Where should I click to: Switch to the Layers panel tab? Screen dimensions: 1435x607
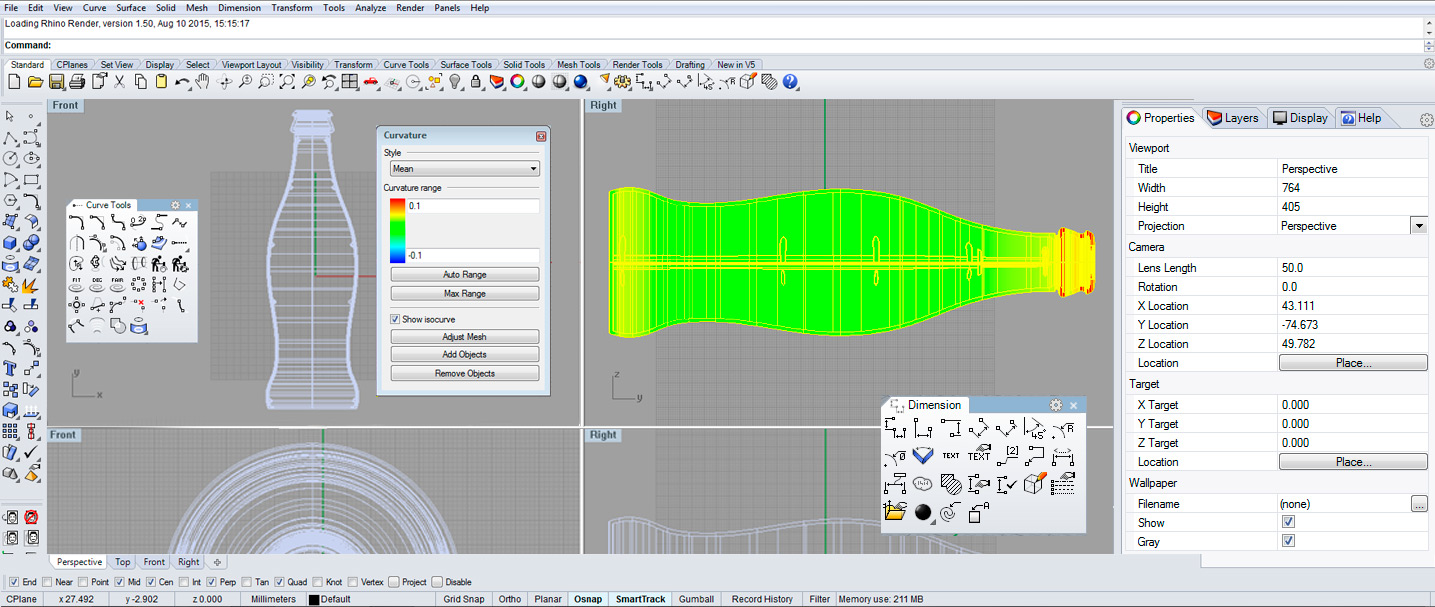1233,118
